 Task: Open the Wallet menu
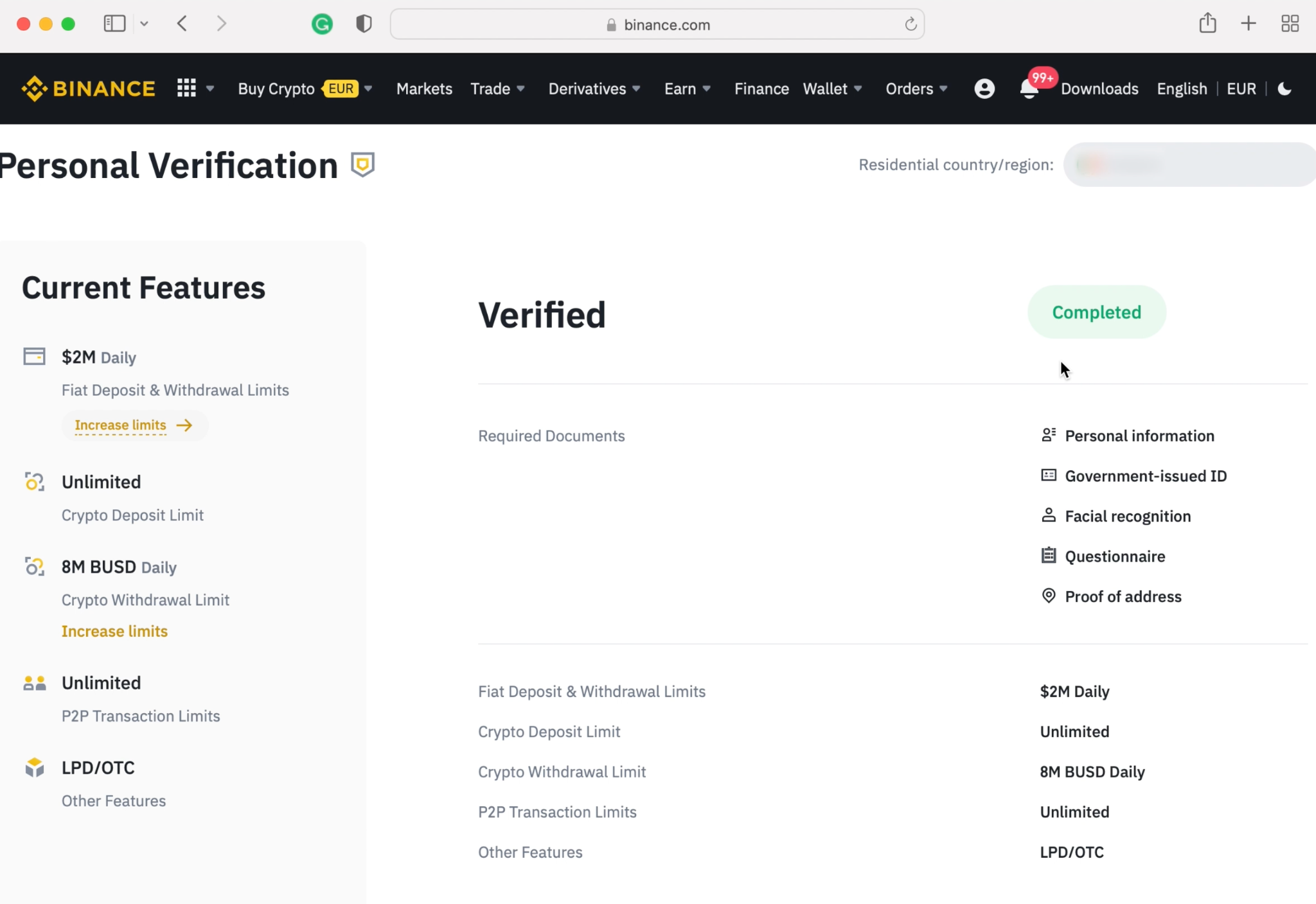[825, 89]
